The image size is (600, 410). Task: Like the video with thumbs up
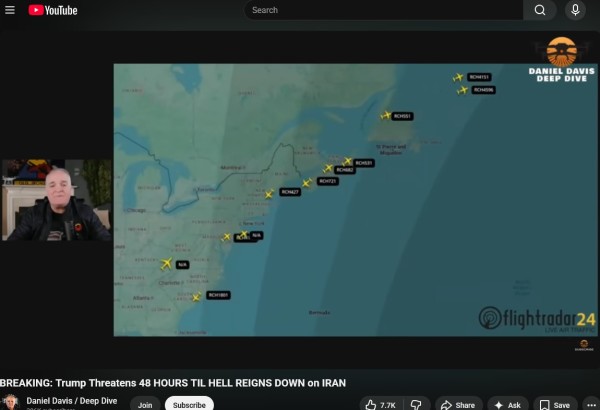click(x=381, y=405)
